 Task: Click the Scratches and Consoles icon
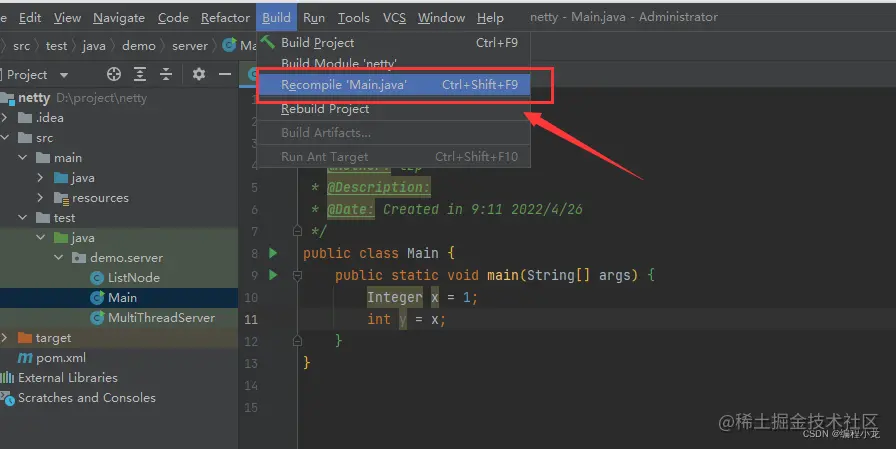[x=7, y=398]
